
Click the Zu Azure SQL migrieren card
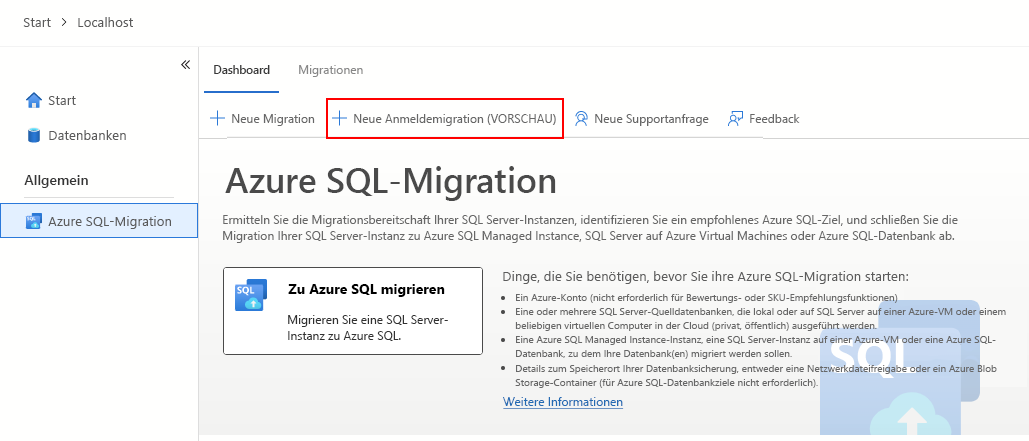coord(353,311)
